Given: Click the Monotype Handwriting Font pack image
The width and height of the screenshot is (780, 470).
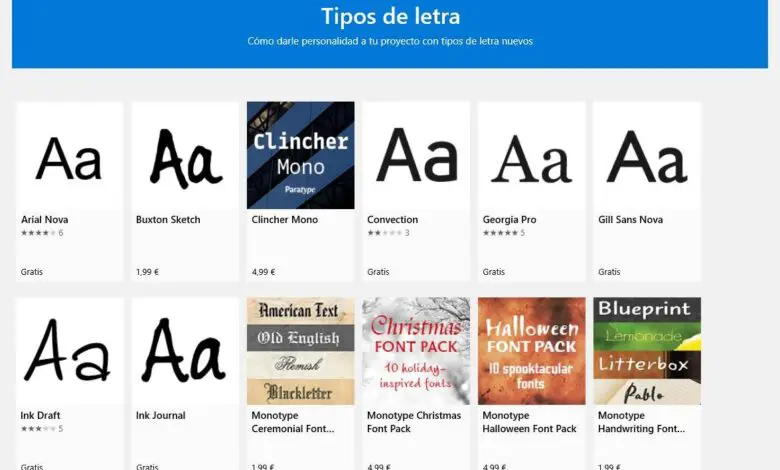Looking at the screenshot, I should pyautogui.click(x=647, y=351).
